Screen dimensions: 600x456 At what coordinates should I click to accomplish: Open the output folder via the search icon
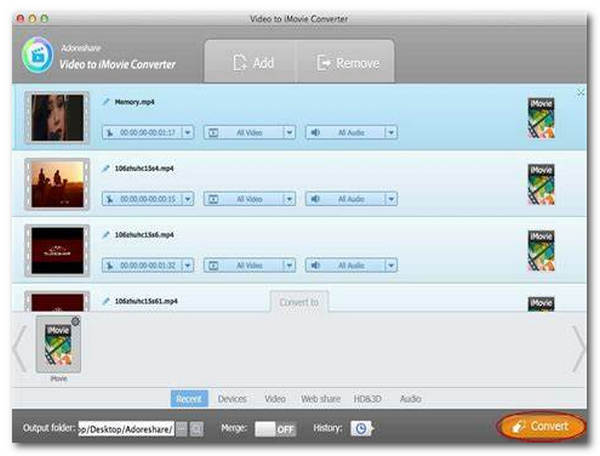tap(197, 429)
